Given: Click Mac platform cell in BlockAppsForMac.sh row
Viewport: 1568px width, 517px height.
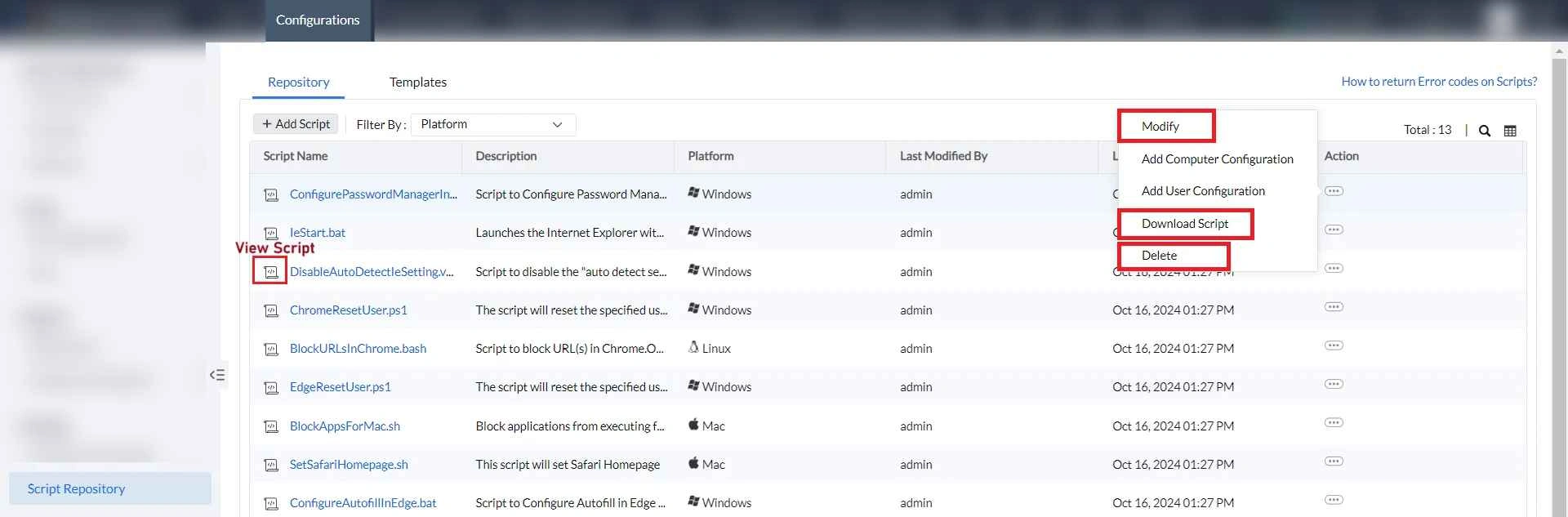Looking at the screenshot, I should (x=706, y=426).
